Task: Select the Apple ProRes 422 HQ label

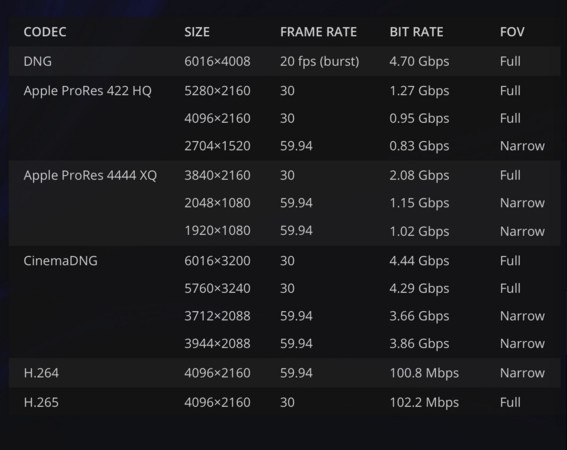Action: [x=88, y=91]
